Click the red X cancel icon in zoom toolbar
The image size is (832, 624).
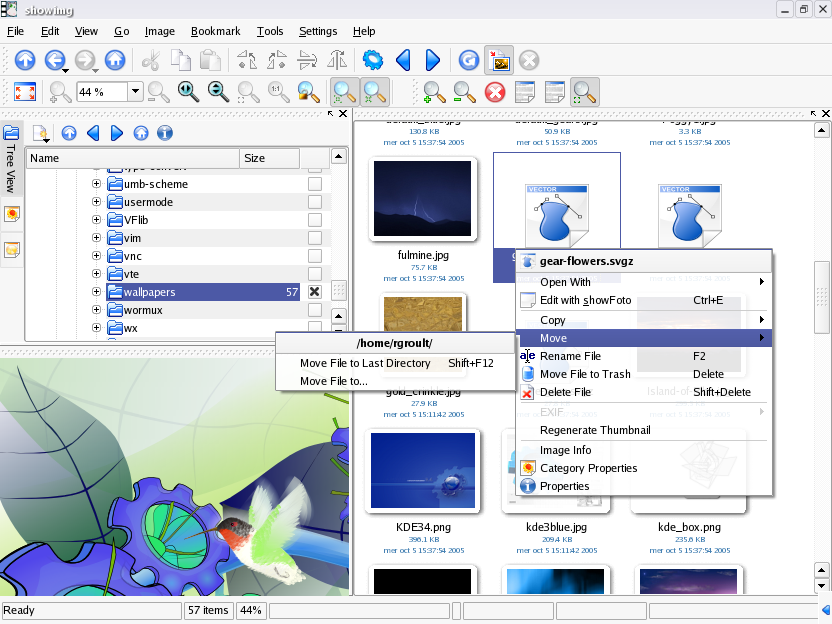495,92
